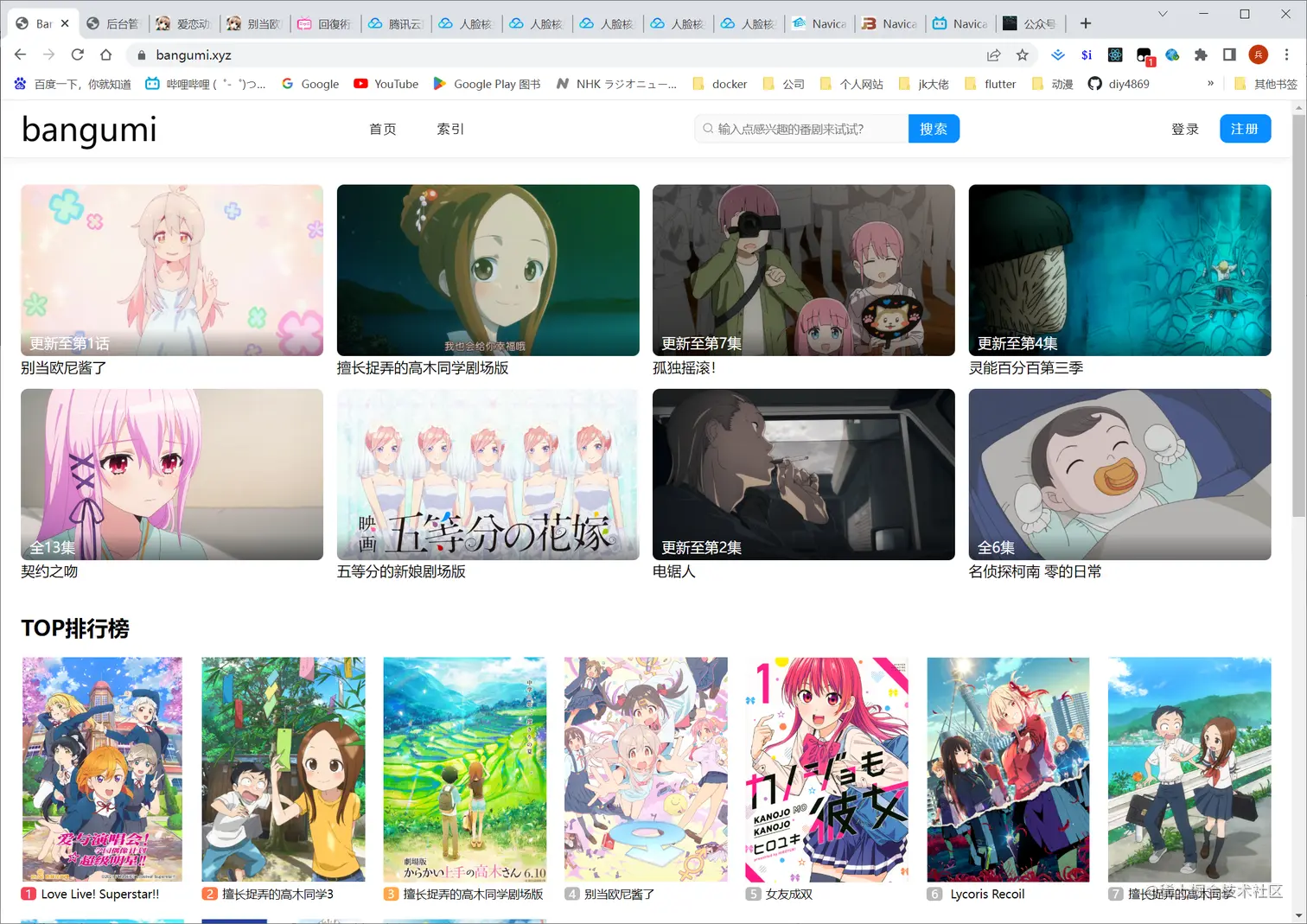This screenshot has width=1307, height=924.
Task: Open 电锯人 thumbnail
Action: (x=804, y=474)
